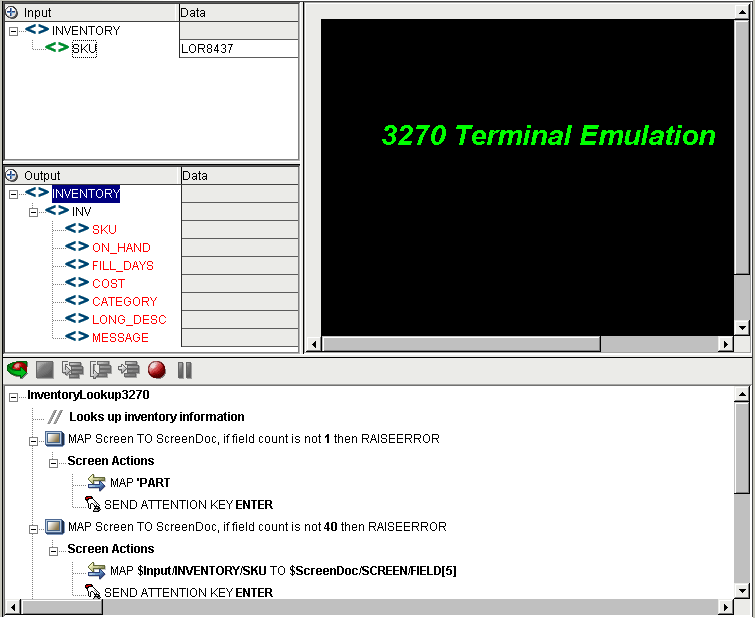Click green element icon beside Input SKU
The width and height of the screenshot is (755, 618).
57,47
